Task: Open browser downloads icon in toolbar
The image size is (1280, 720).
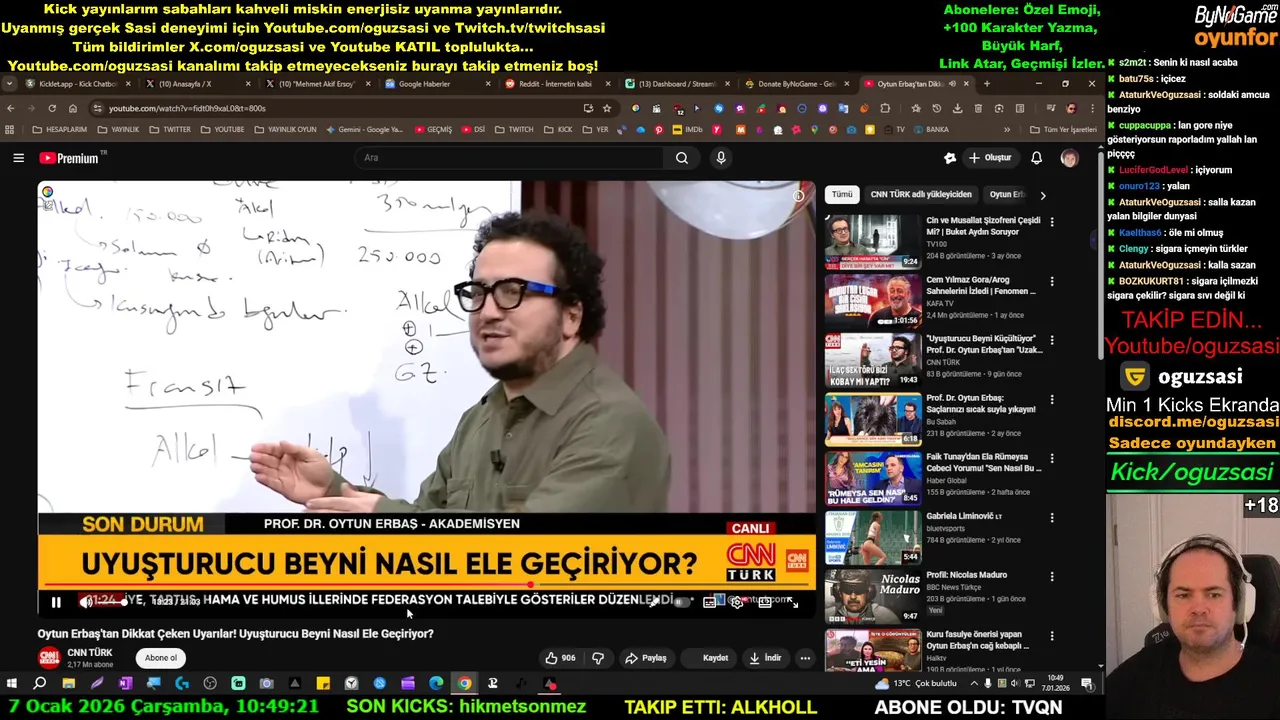Action: tap(957, 108)
